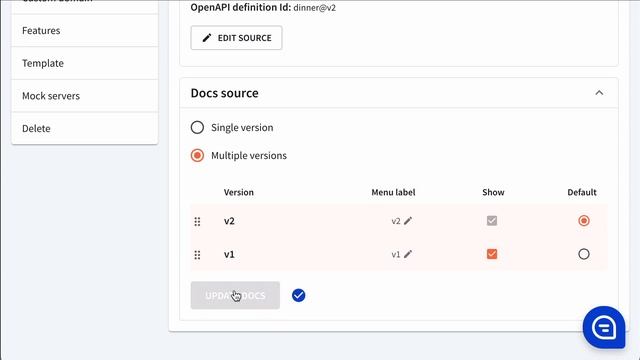Select the Single version option
The width and height of the screenshot is (640, 360).
click(197, 127)
